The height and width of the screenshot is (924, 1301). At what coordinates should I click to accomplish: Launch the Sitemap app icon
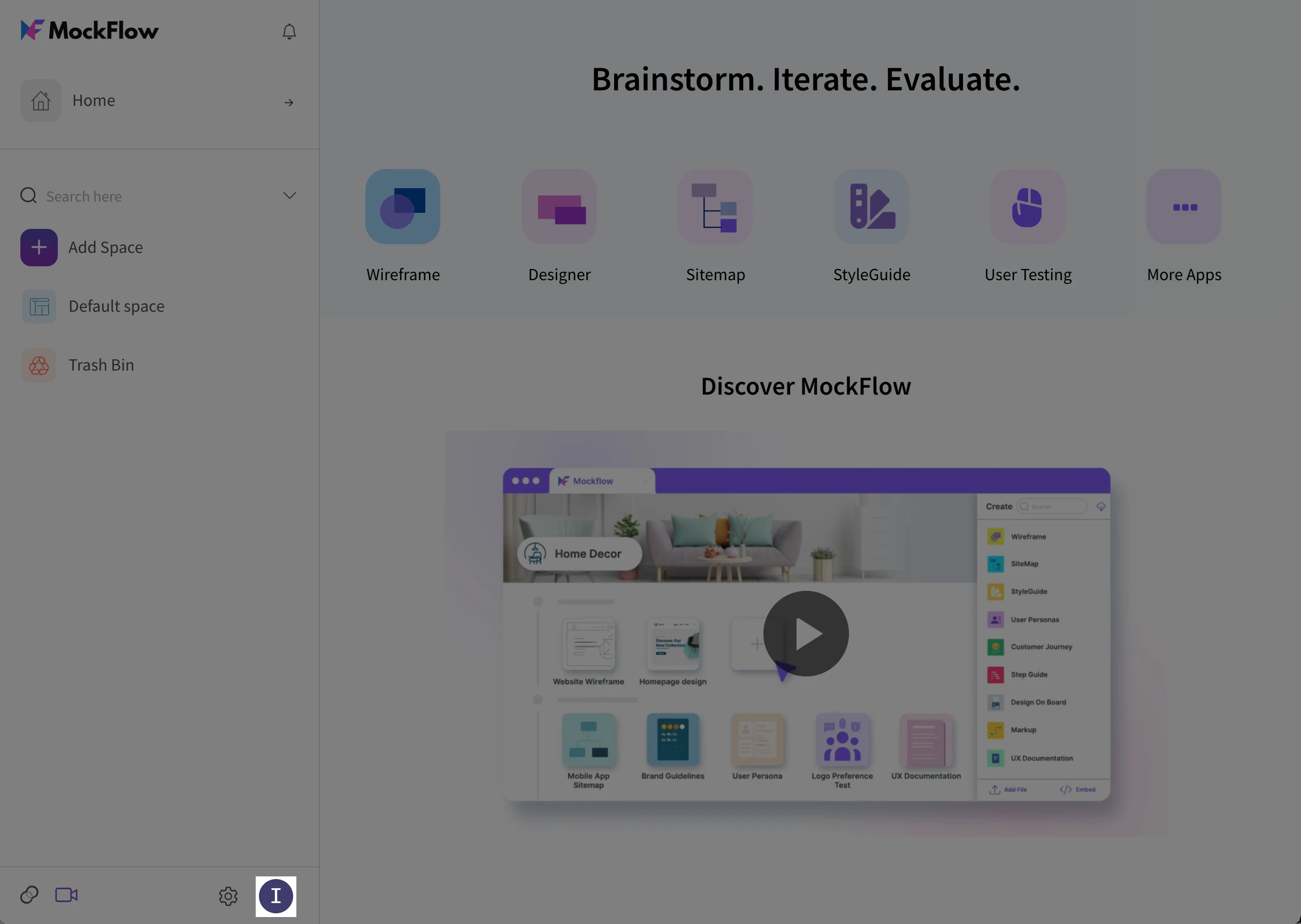point(715,206)
